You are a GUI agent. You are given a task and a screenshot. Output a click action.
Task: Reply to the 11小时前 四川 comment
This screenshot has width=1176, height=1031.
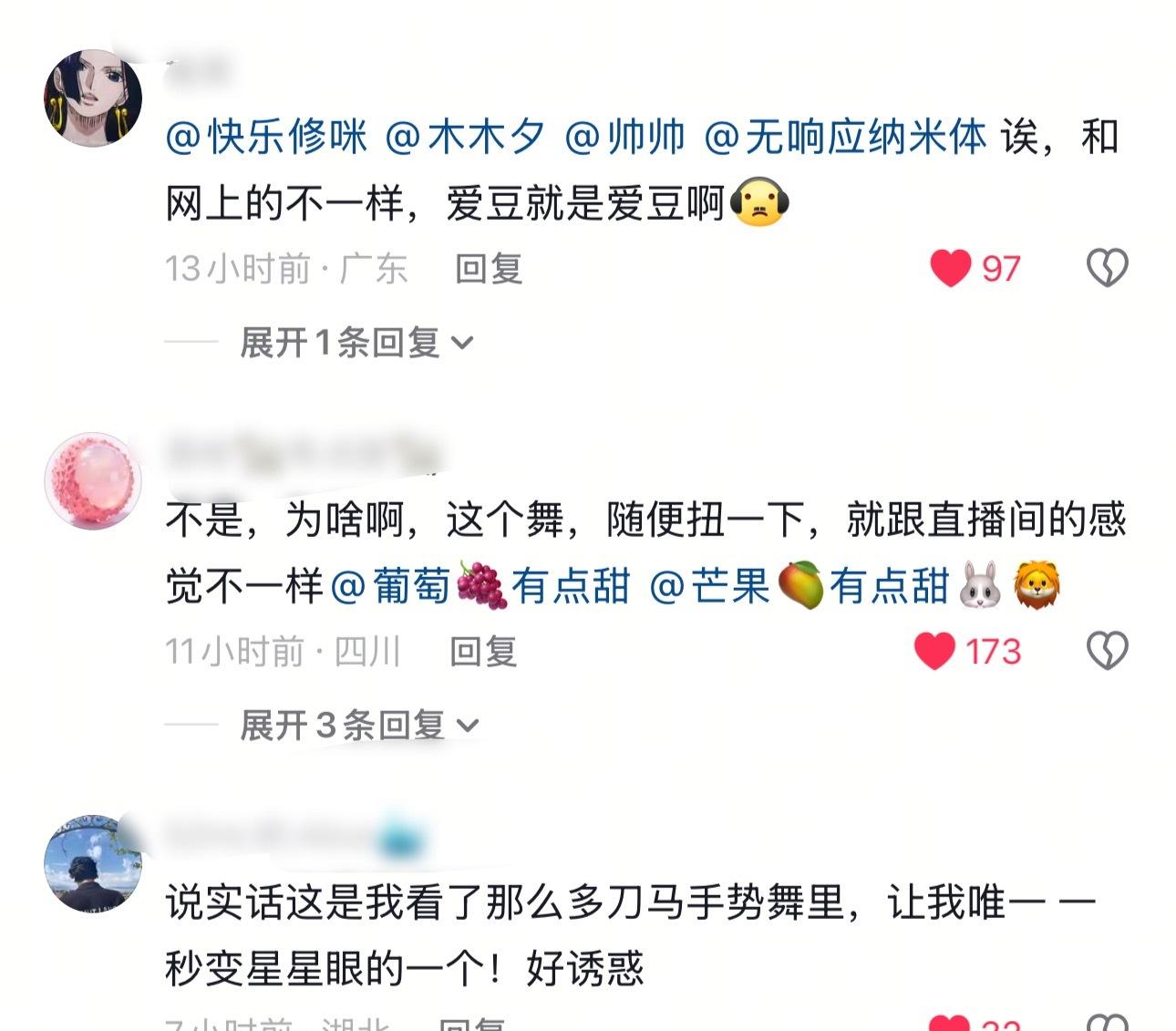point(483,652)
